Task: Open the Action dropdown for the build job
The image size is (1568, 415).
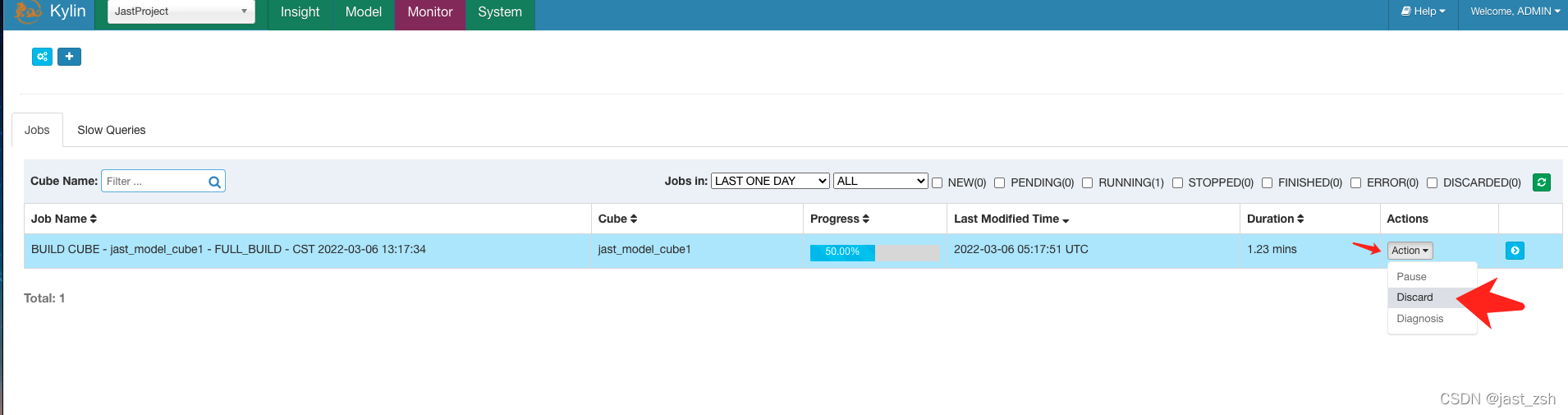Action: pyautogui.click(x=1410, y=251)
